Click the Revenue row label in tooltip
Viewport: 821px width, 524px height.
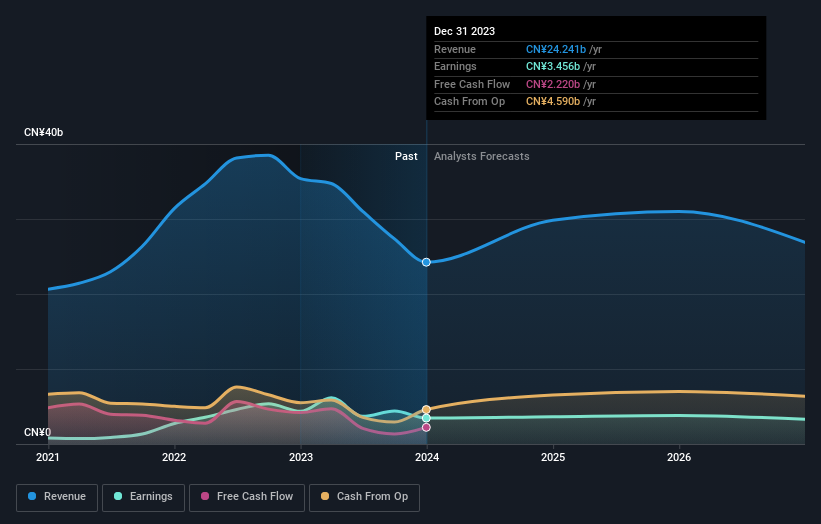pyautogui.click(x=455, y=49)
